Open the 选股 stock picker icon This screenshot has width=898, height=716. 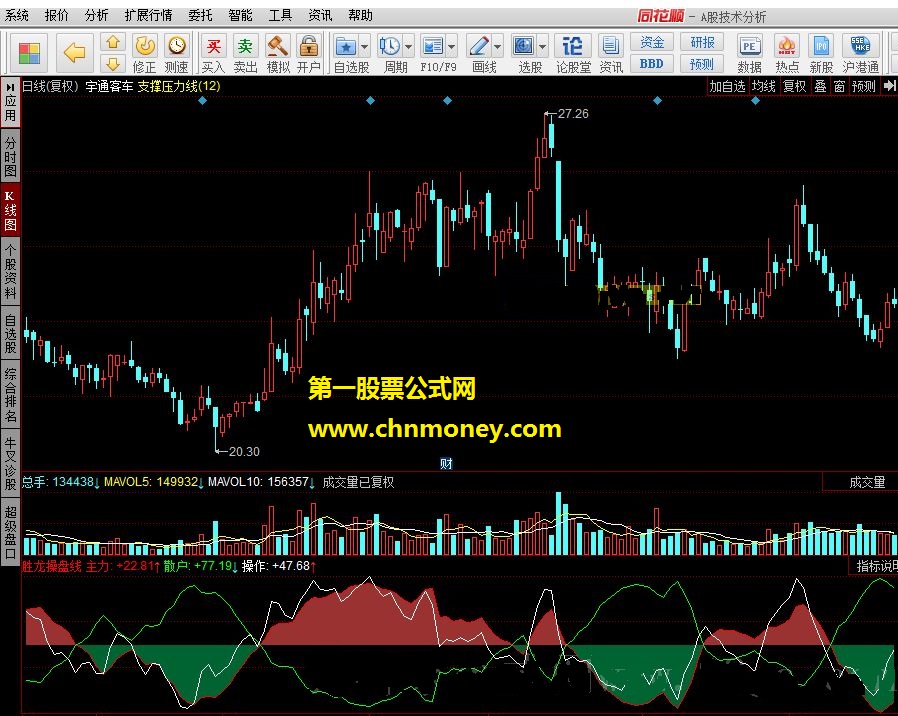[523, 47]
